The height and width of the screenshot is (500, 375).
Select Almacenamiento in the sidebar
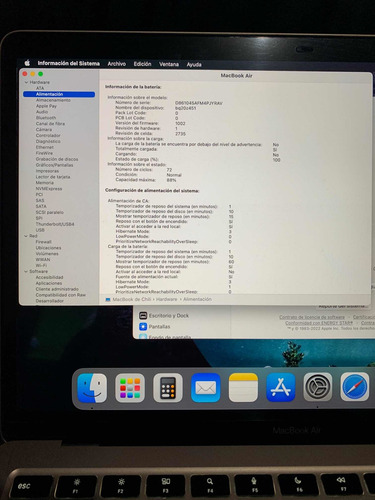point(53,100)
